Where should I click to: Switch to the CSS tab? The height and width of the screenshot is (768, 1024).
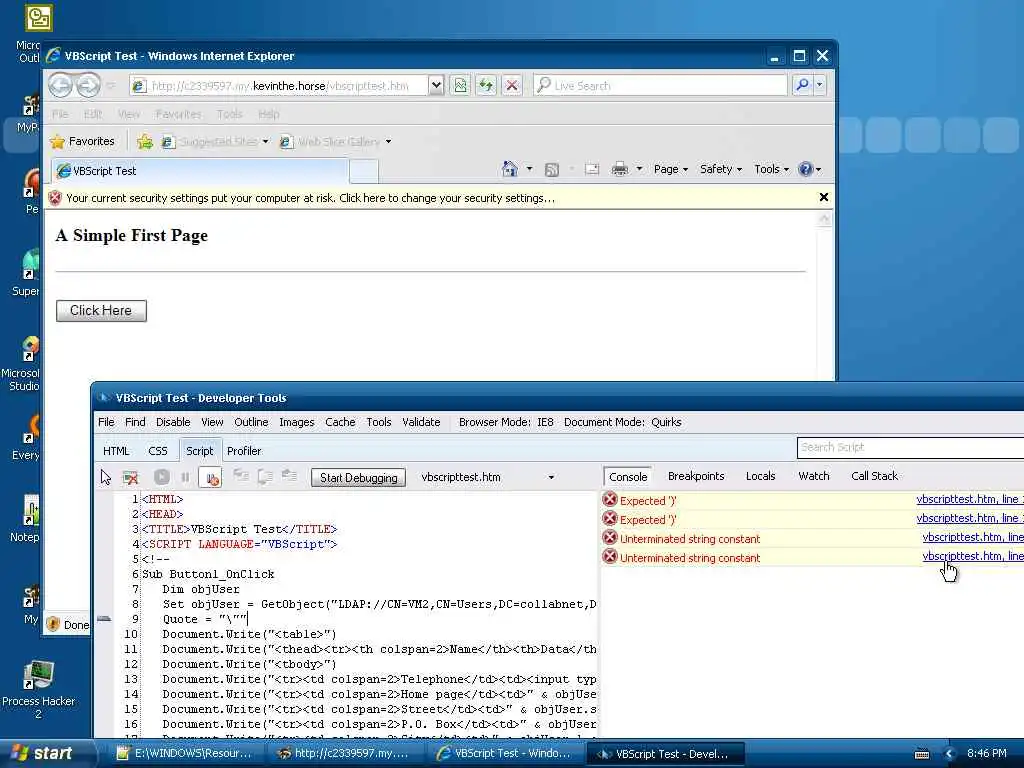coord(158,451)
